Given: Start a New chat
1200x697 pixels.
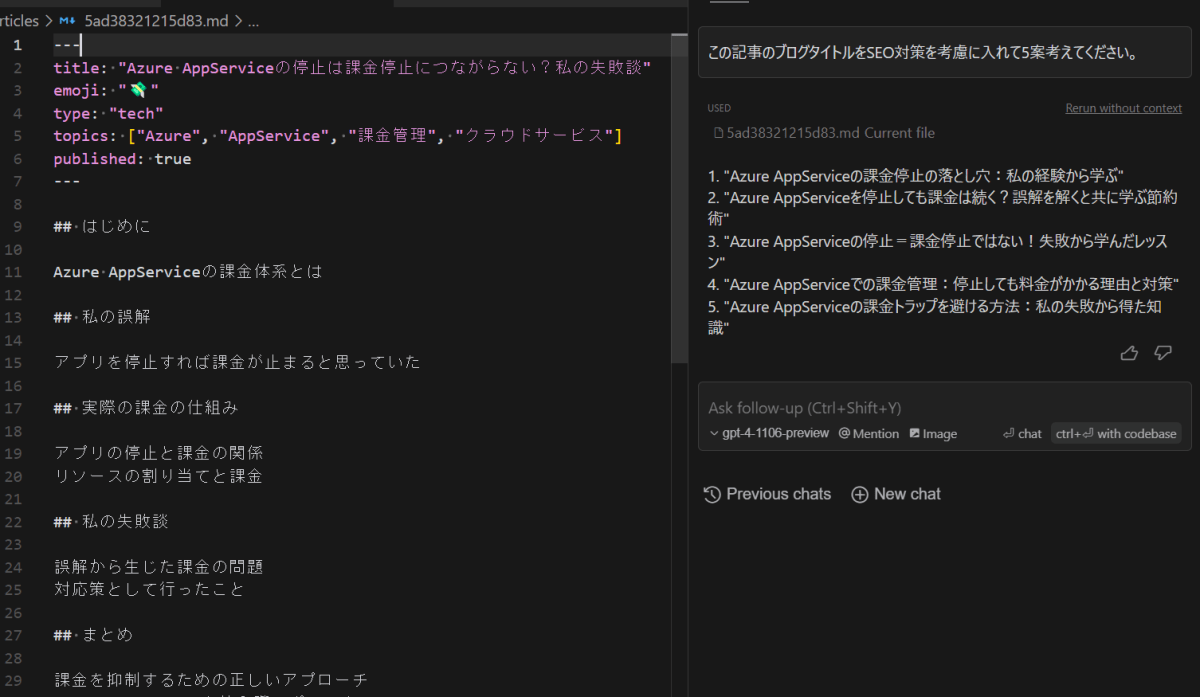Looking at the screenshot, I should [896, 494].
